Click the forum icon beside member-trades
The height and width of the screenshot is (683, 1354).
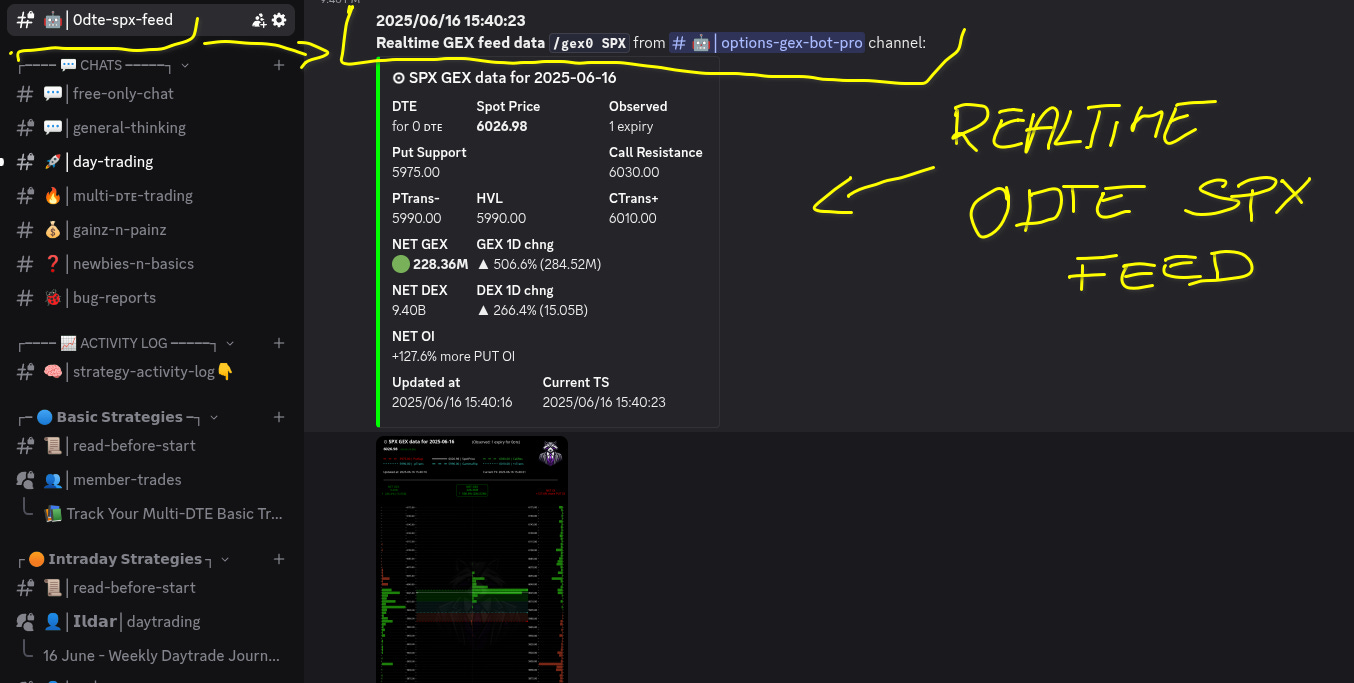click(26, 480)
